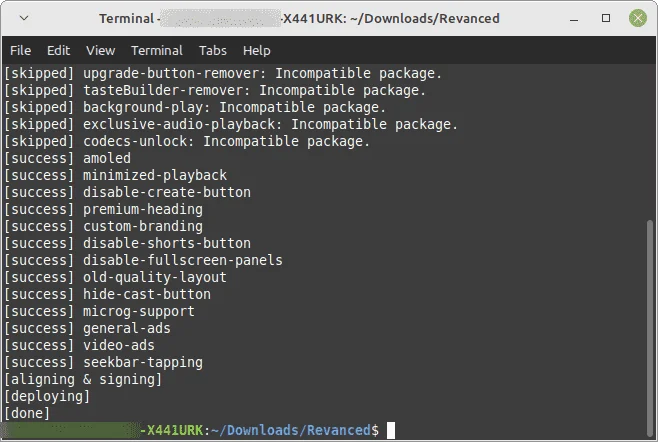This screenshot has width=658, height=442.
Task: Click the '~/Downloads/Revanced' prompt path
Action: [x=291, y=430]
